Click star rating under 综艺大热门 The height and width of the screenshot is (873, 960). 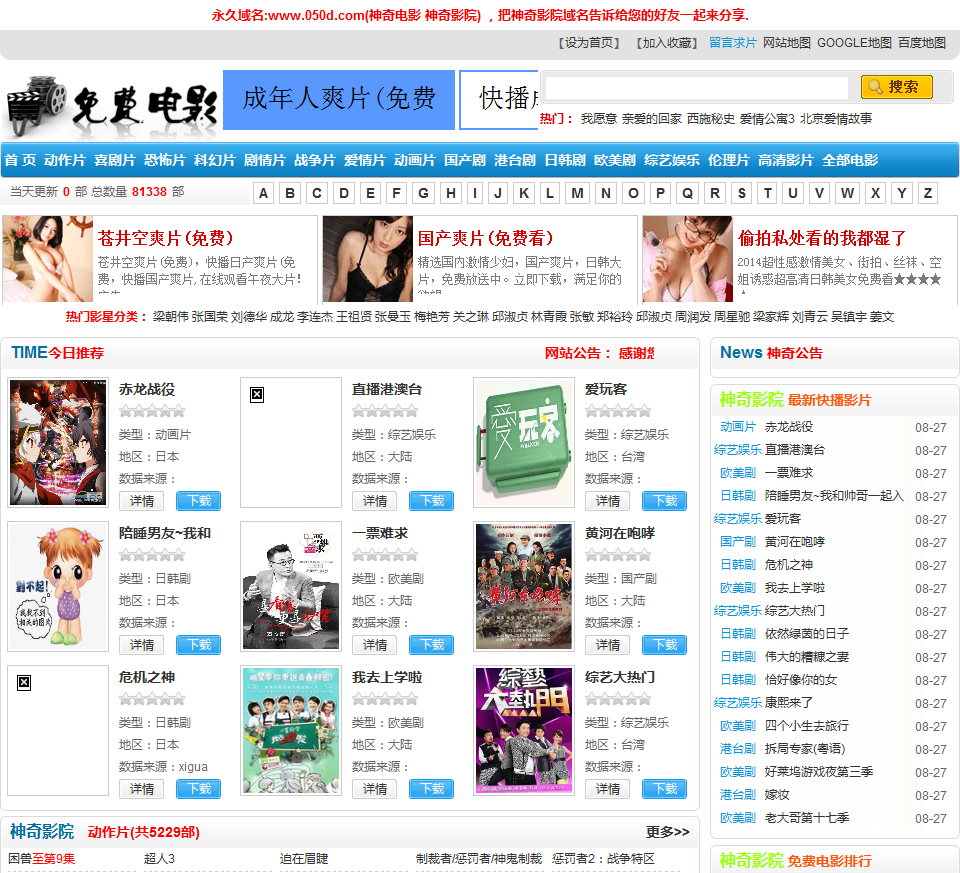coord(618,699)
